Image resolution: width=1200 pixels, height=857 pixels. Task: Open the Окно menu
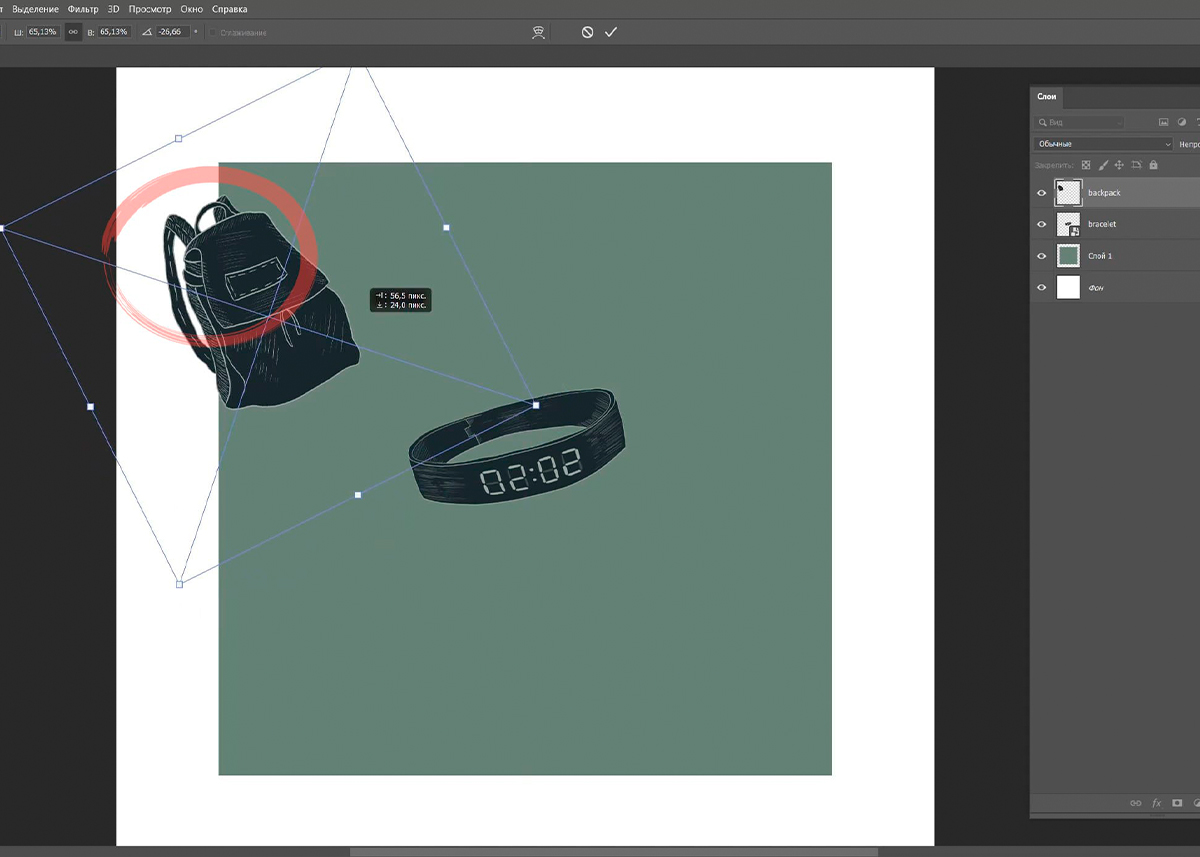coord(192,9)
